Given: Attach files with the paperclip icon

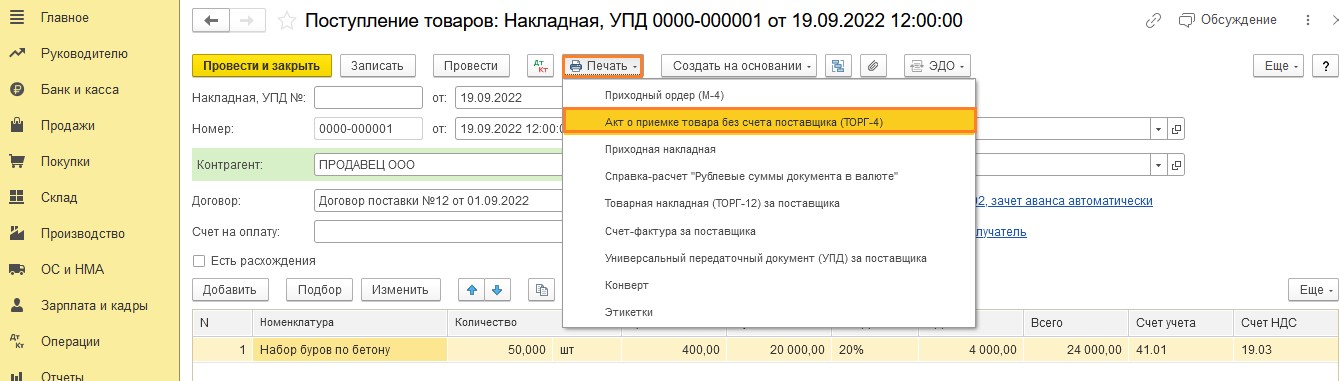Looking at the screenshot, I should 874,66.
